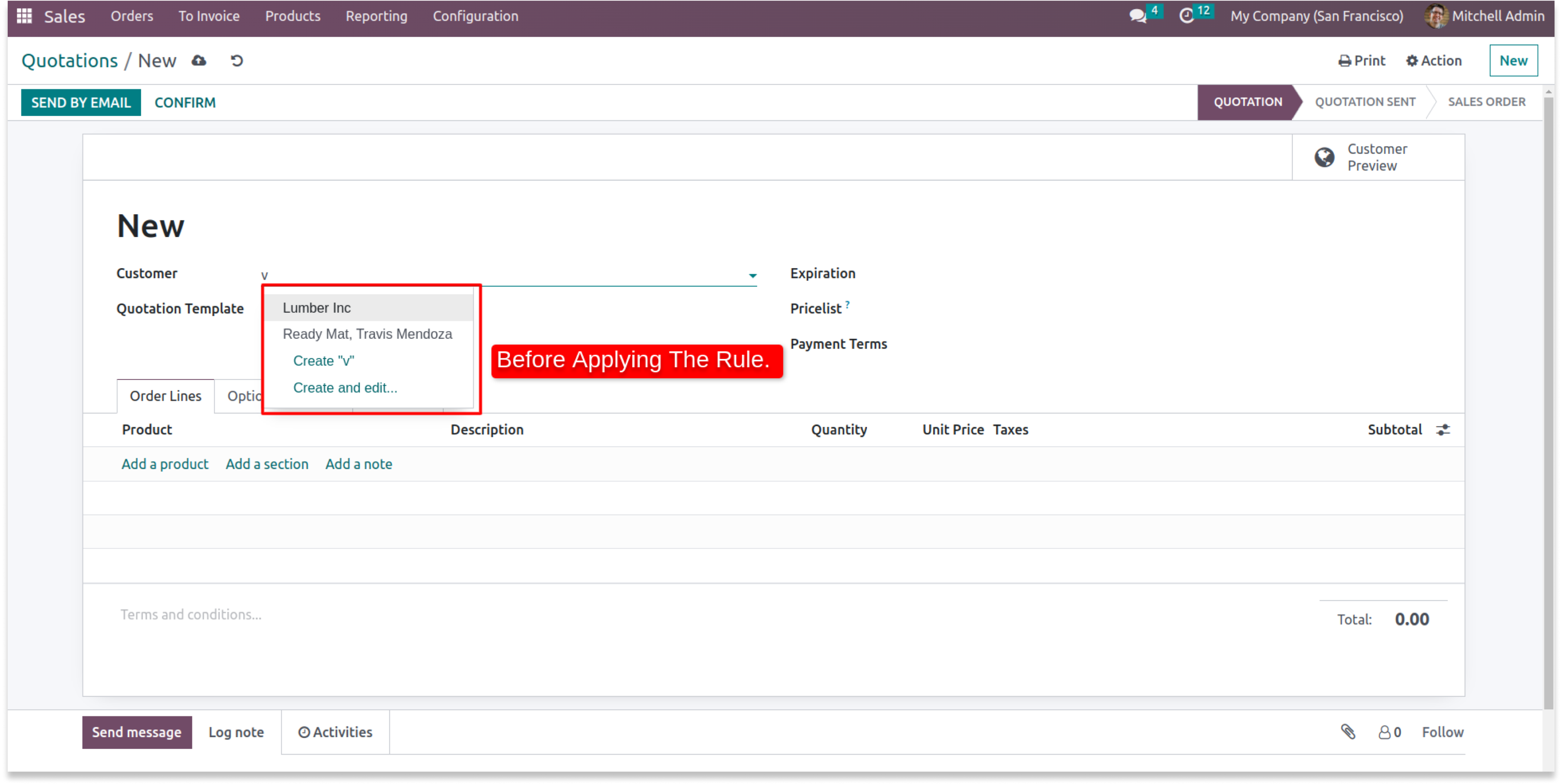
Task: Click Create "v" option
Action: [x=369, y=361]
